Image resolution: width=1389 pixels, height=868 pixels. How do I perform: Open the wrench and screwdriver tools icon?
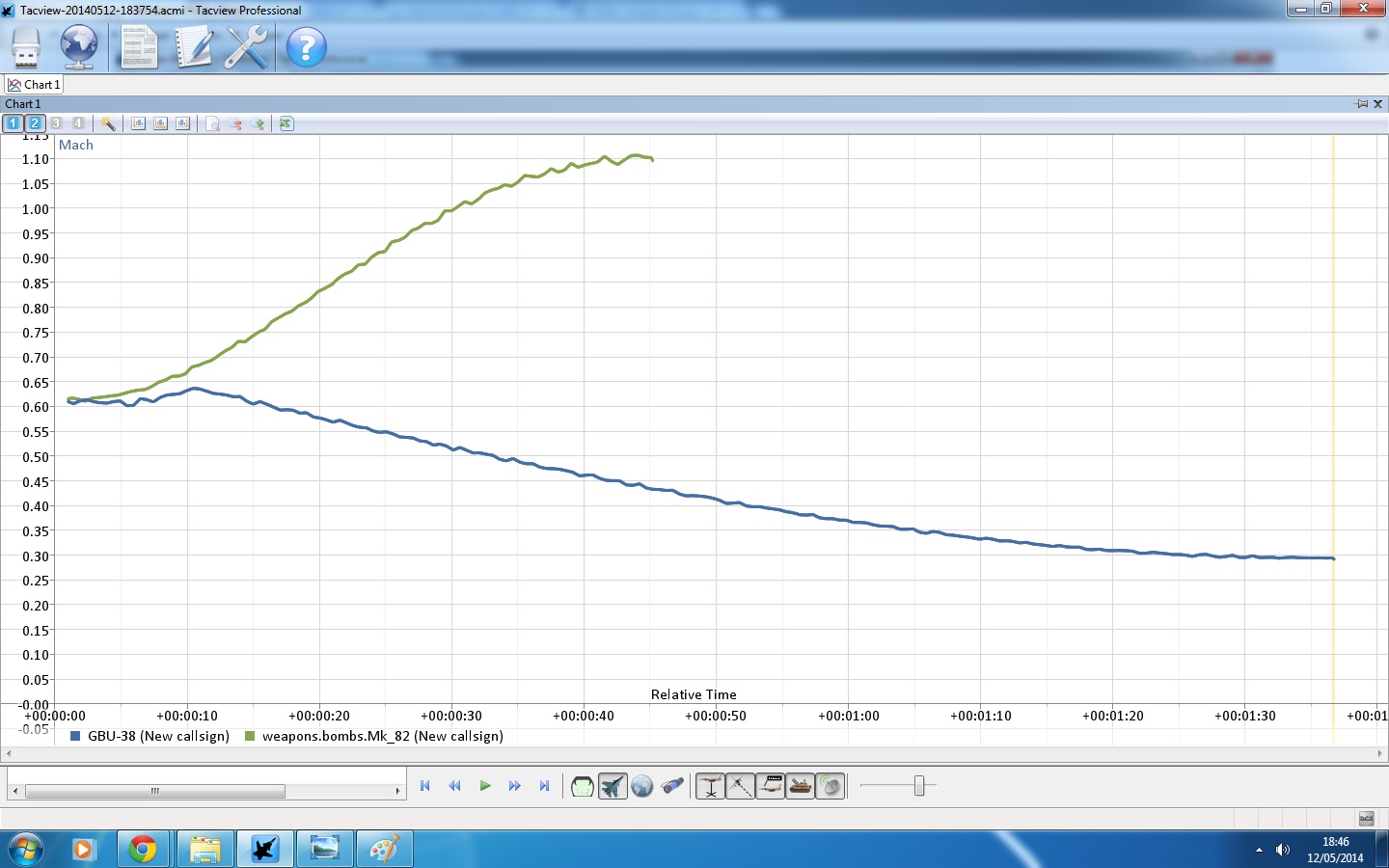[247, 46]
